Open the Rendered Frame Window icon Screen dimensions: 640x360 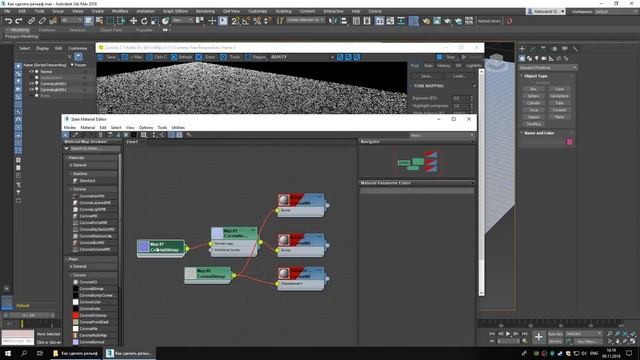[437, 21]
